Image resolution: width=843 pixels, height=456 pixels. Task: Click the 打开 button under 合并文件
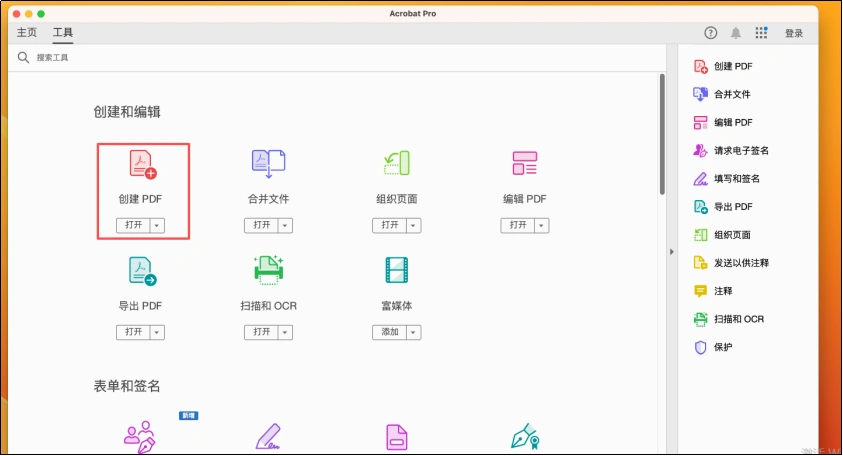(261, 225)
